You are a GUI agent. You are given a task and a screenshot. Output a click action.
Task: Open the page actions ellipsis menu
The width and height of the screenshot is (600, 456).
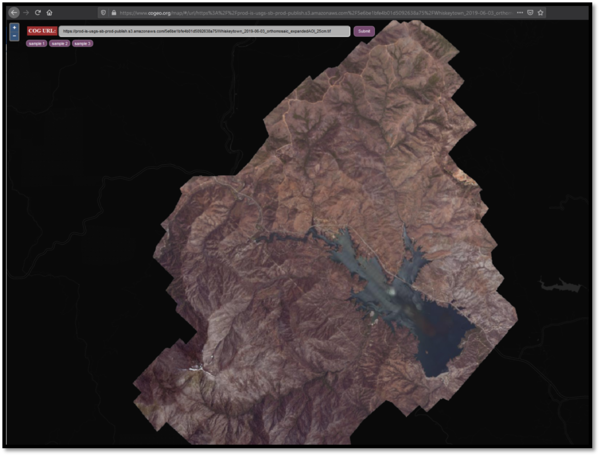(x=520, y=12)
